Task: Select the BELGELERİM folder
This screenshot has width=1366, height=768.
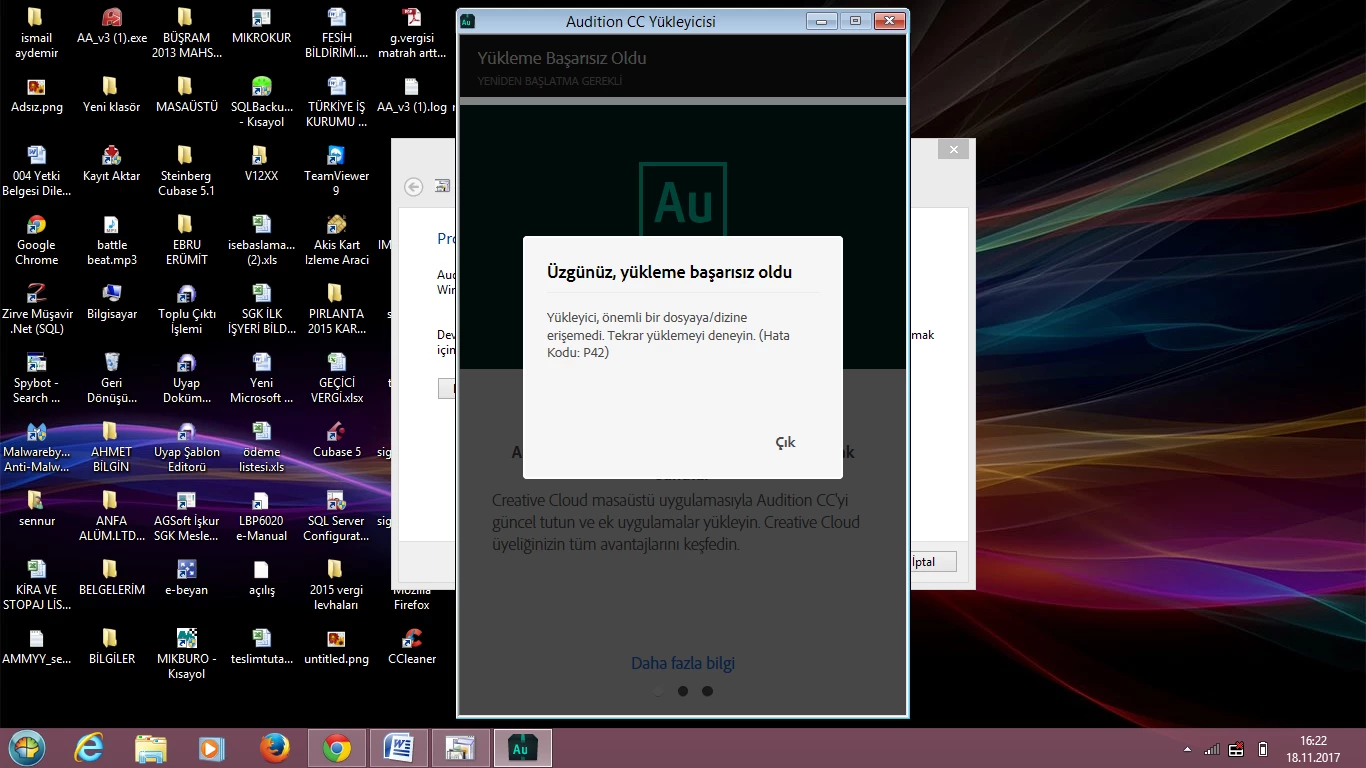Action: tap(112, 577)
